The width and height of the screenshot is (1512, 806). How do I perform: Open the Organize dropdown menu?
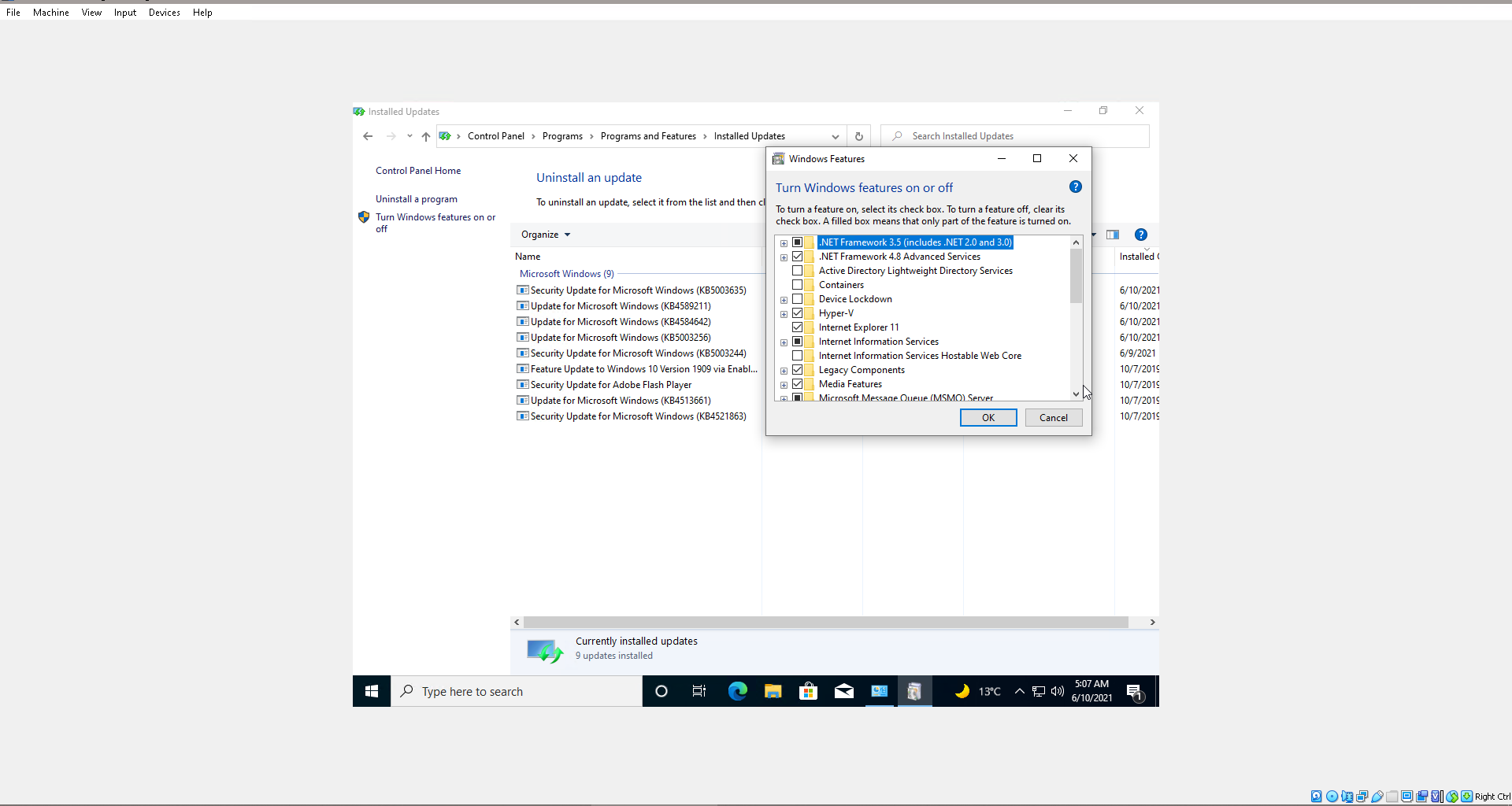545,235
